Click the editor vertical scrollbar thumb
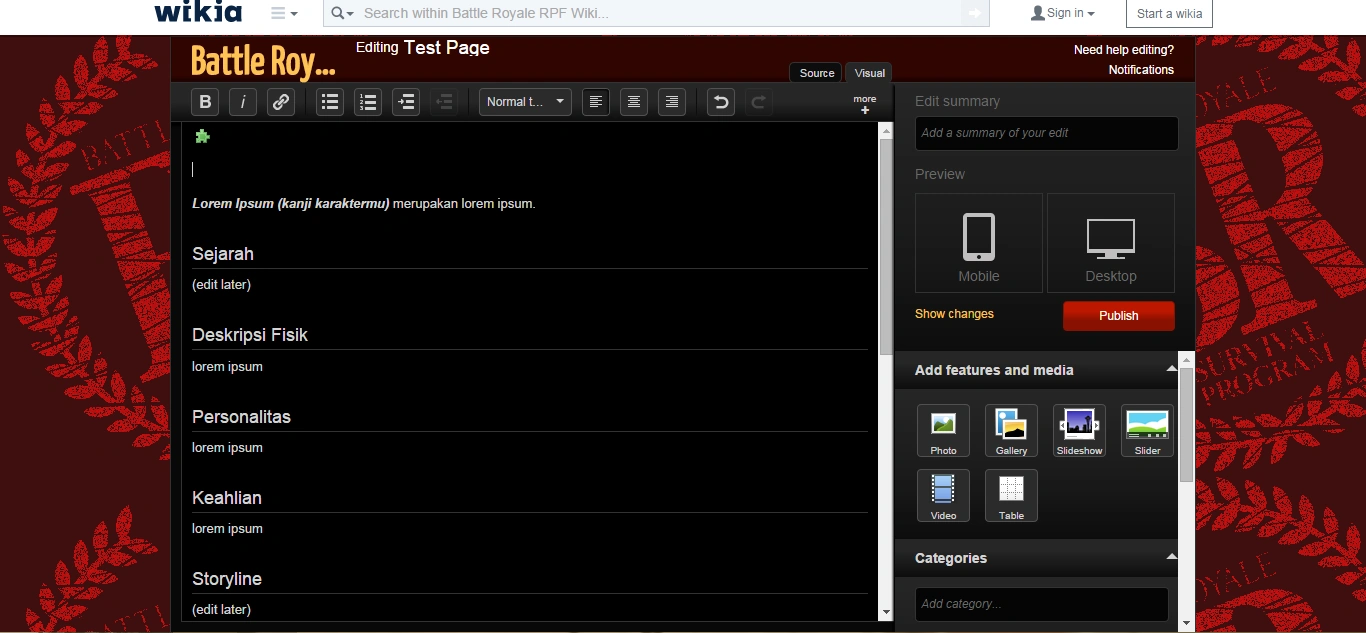1366x633 pixels. (886, 246)
